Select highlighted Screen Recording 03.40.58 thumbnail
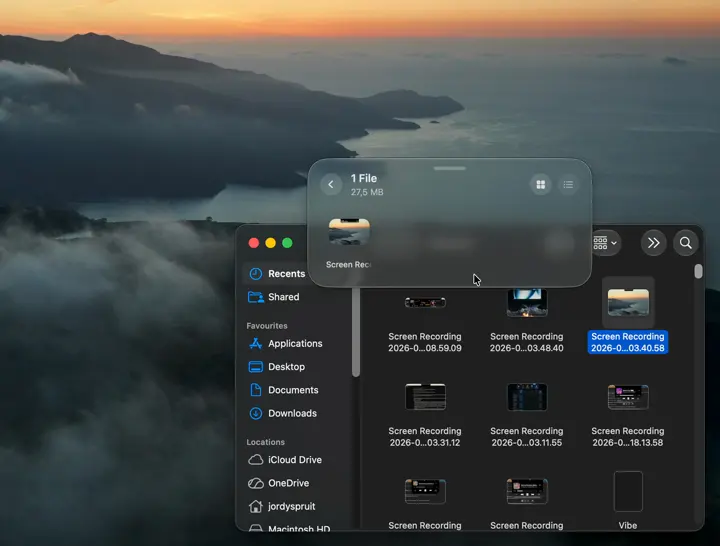 (628, 303)
